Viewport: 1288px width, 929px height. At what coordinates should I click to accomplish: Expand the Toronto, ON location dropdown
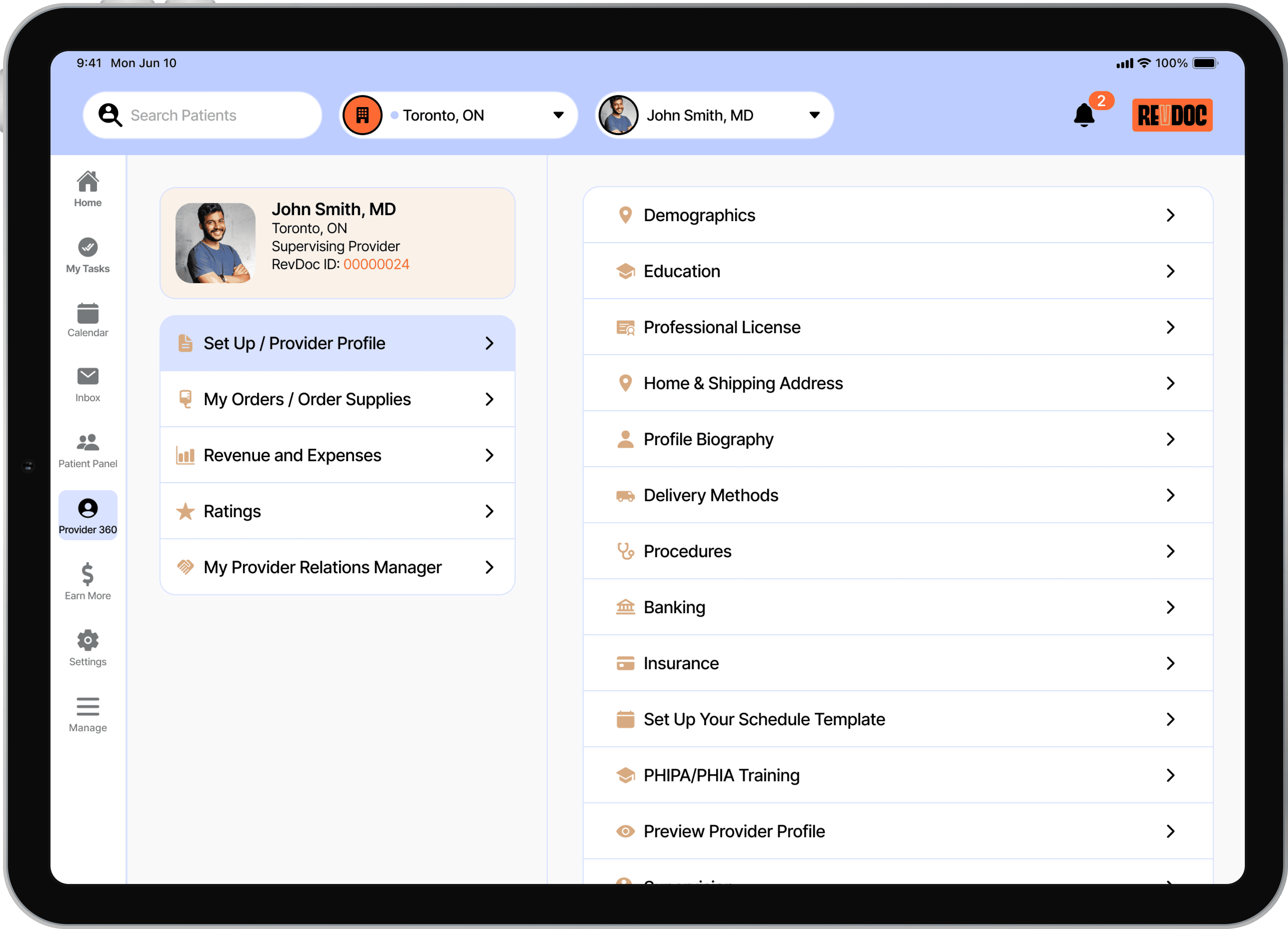(x=559, y=115)
